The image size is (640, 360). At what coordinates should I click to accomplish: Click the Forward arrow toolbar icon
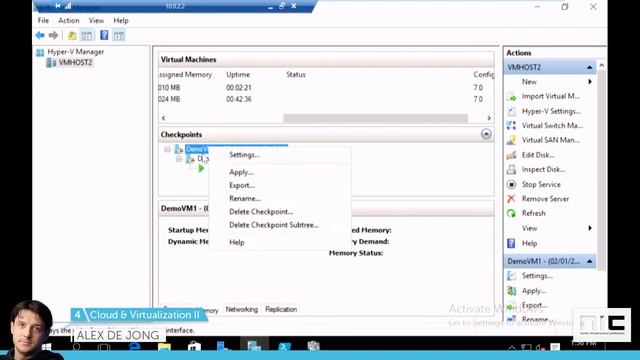coord(53,36)
